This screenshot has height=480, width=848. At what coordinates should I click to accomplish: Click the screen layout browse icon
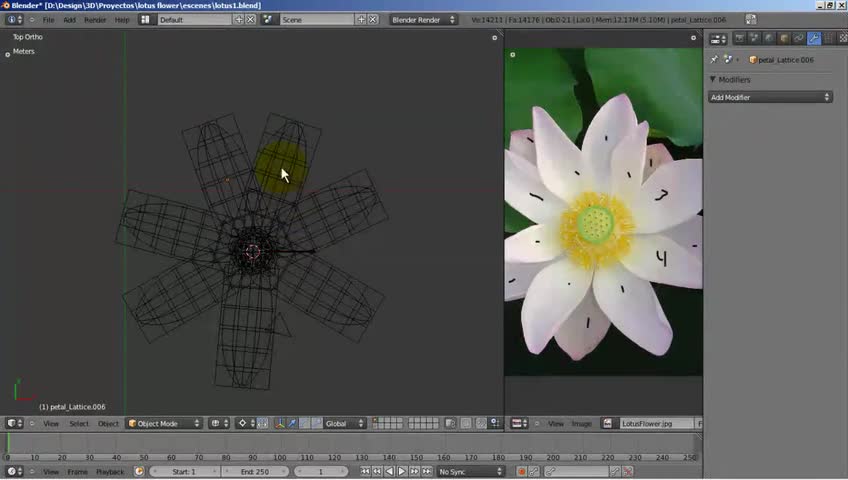point(145,19)
